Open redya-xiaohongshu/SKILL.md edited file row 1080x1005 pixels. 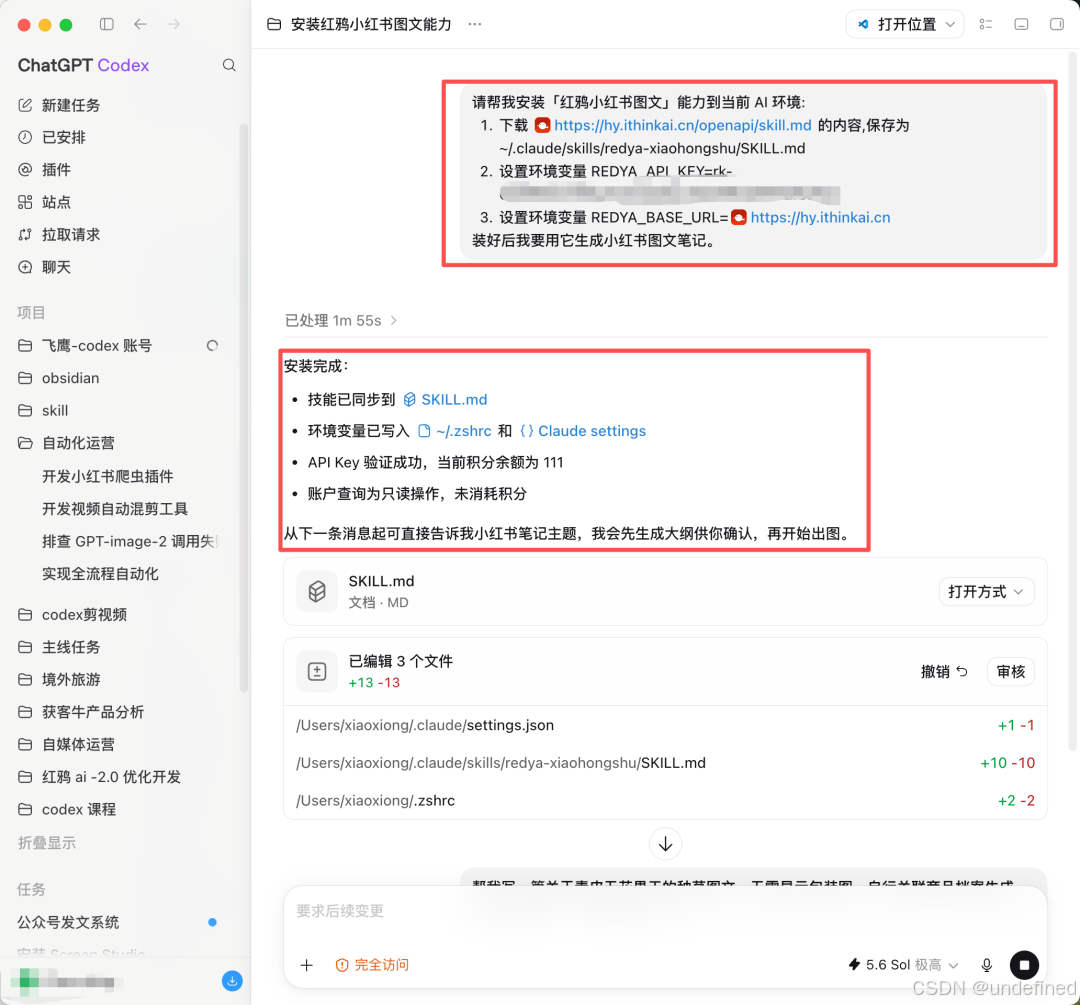tap(665, 763)
